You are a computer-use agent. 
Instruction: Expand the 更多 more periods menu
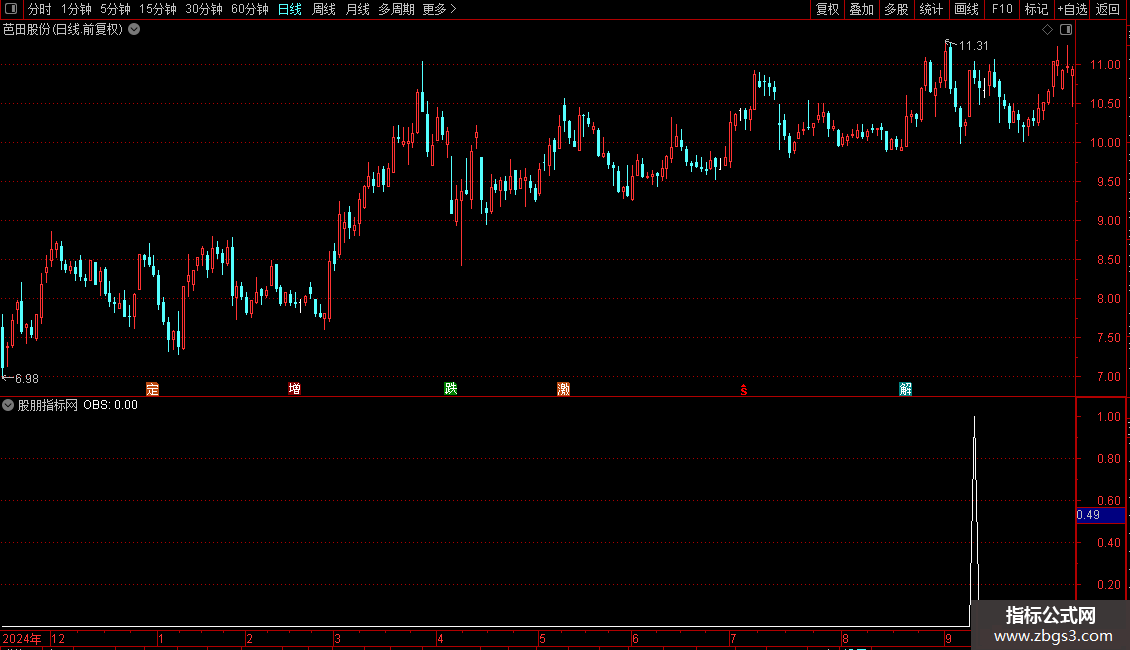click(x=440, y=9)
